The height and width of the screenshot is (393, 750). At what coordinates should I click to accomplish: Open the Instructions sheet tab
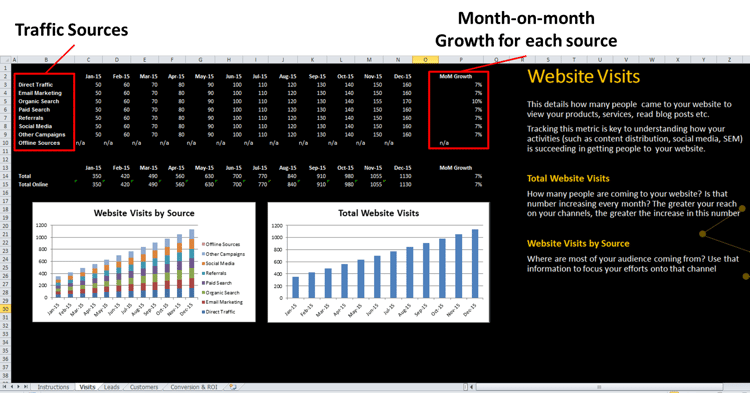click(53, 387)
